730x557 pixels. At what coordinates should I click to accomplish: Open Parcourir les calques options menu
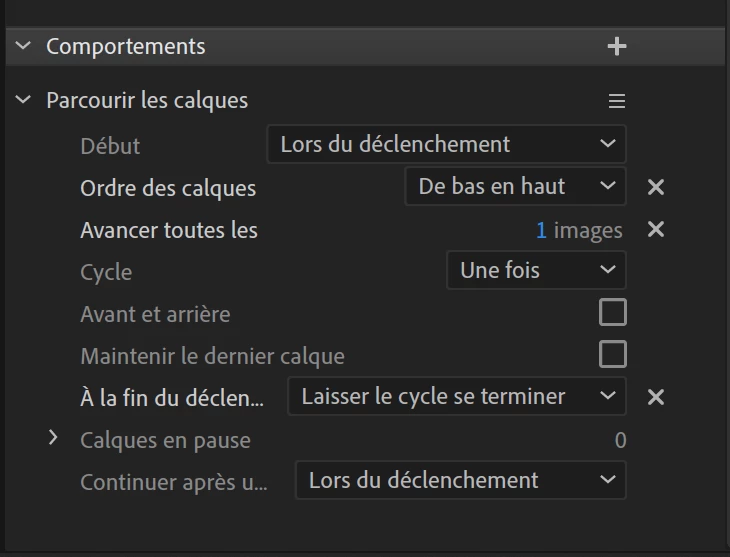pyautogui.click(x=617, y=101)
